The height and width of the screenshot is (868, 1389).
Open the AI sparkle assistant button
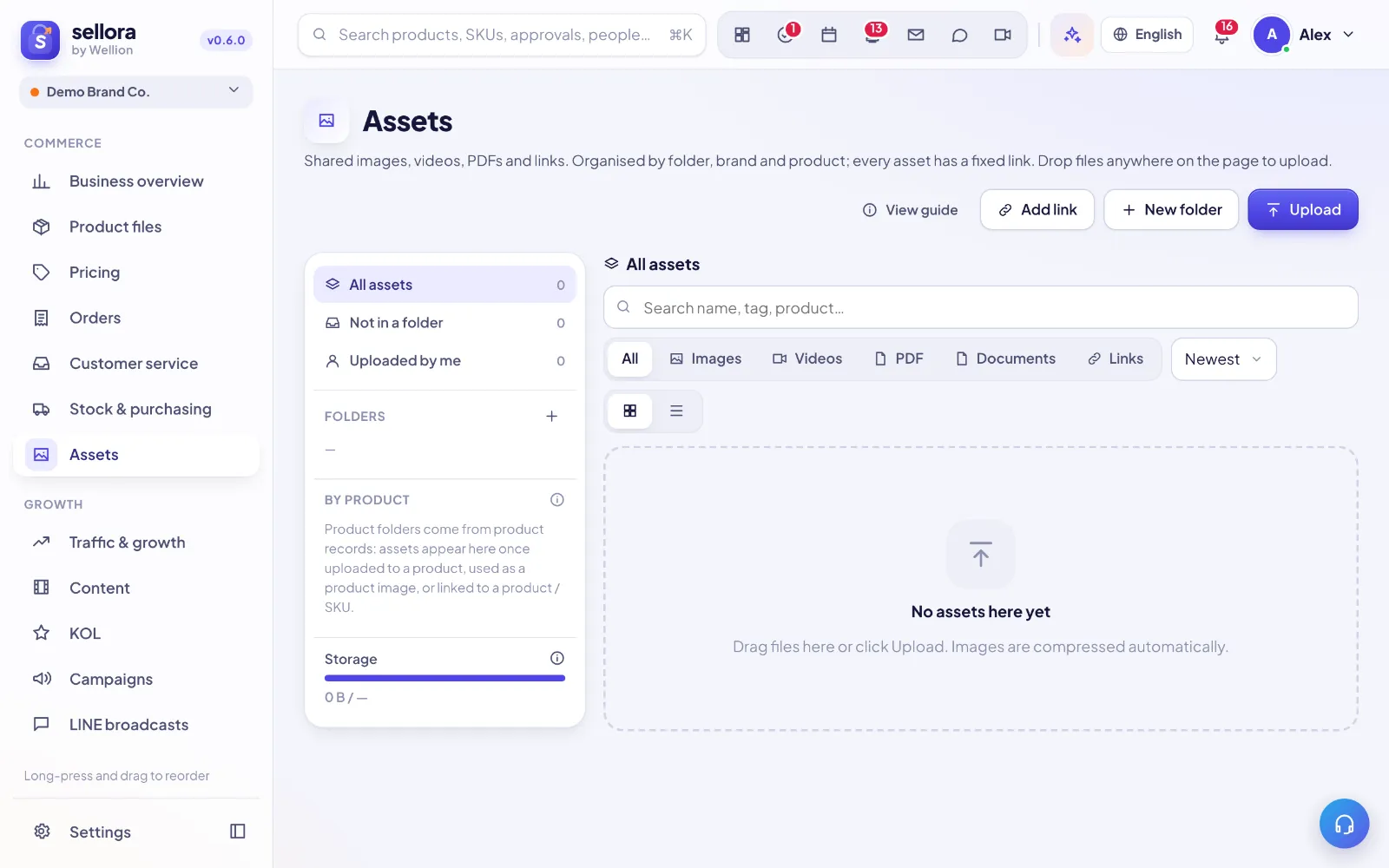1072,35
